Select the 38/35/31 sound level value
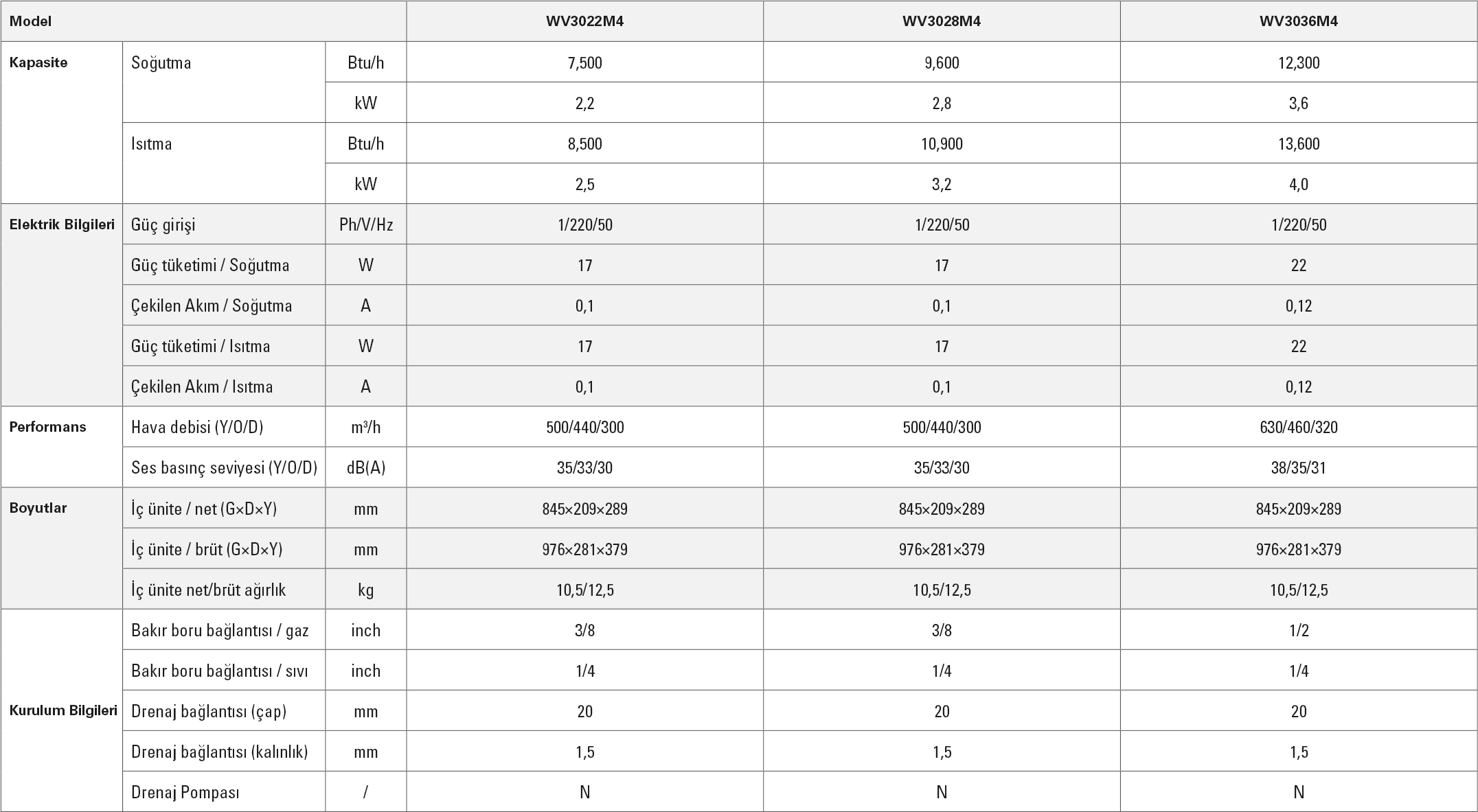 tap(1298, 467)
